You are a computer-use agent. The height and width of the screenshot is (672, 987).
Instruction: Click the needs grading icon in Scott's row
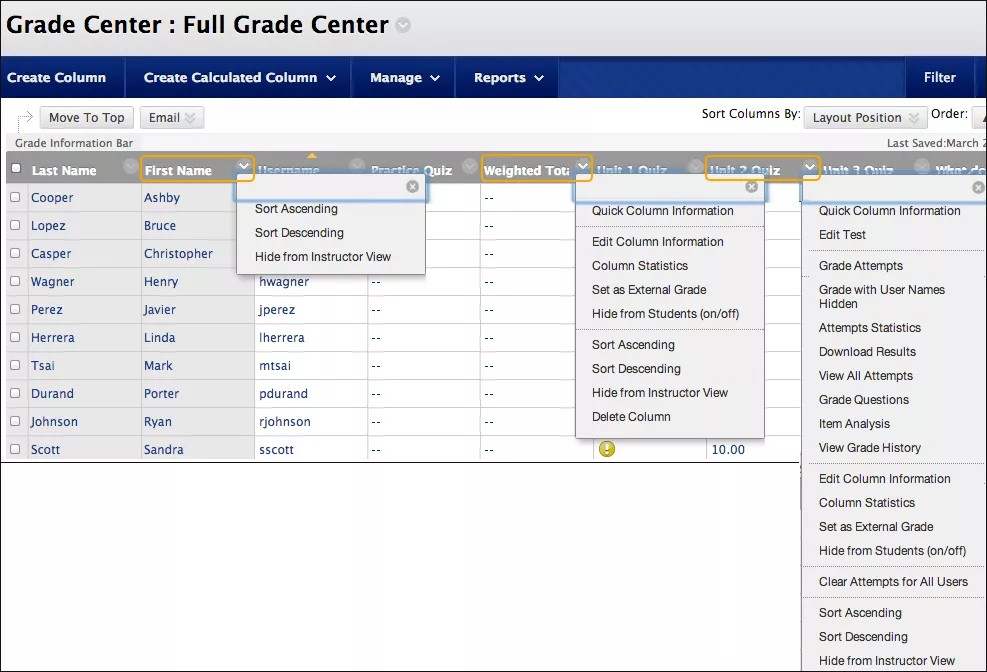[x=607, y=449]
